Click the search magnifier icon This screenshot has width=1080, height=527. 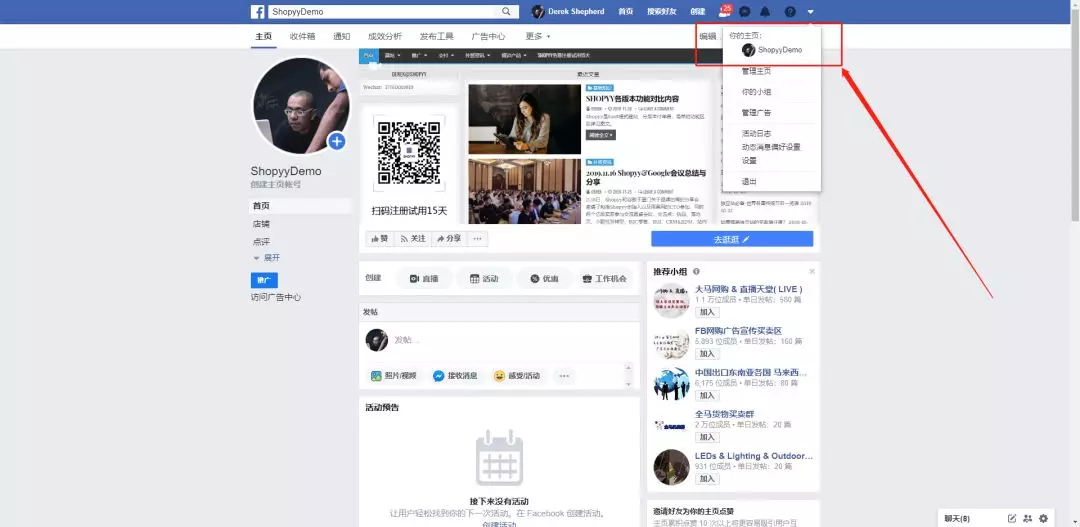[x=506, y=12]
